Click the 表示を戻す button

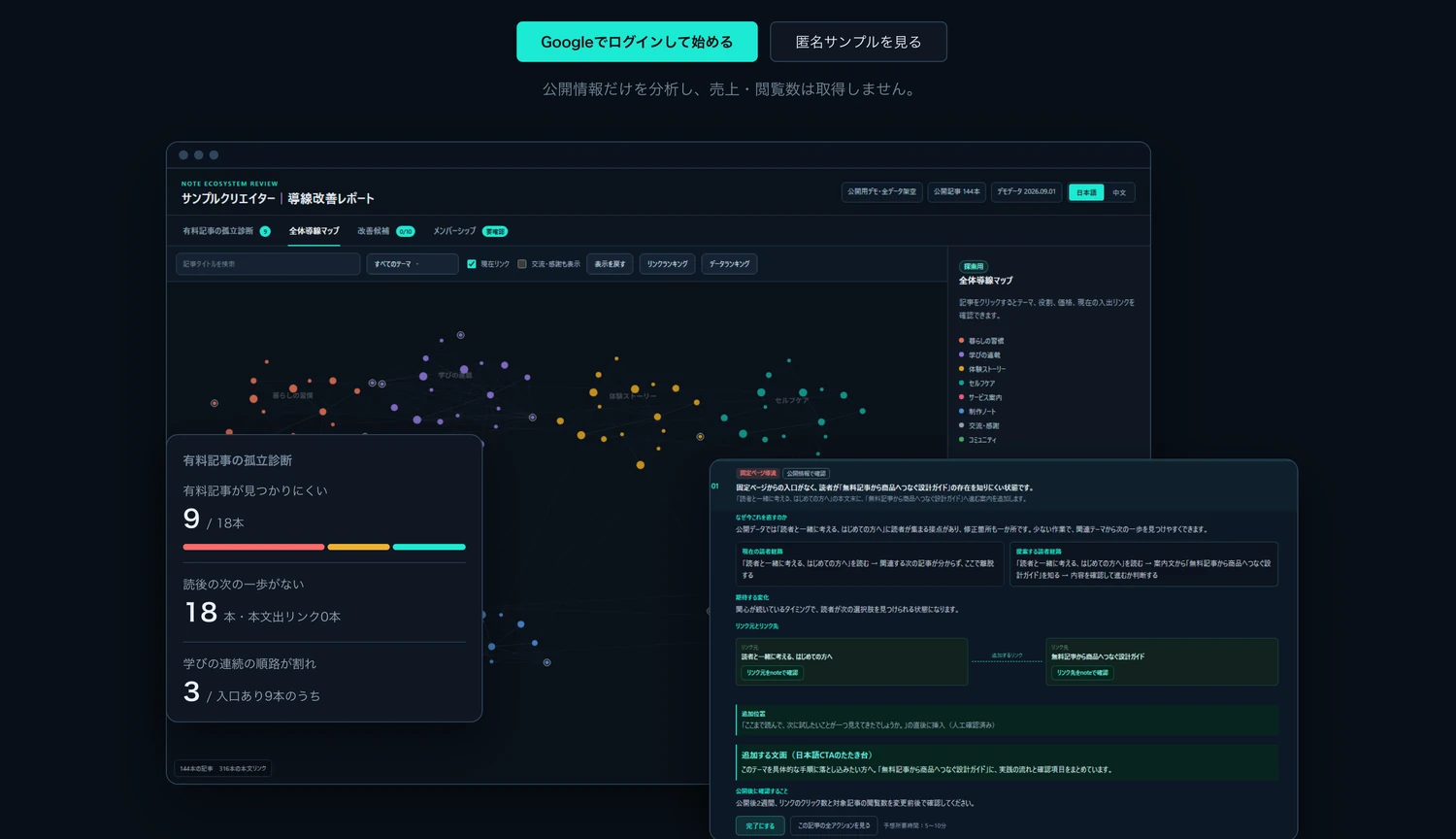(x=610, y=264)
